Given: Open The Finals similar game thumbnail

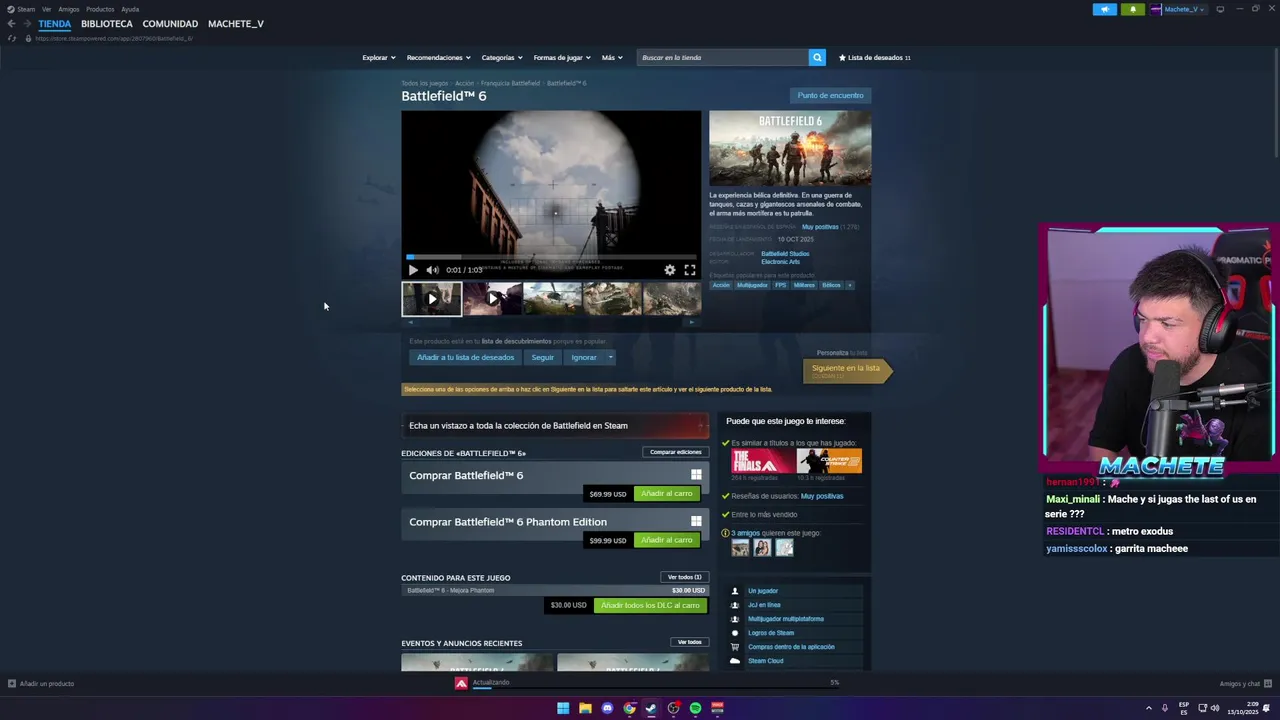Looking at the screenshot, I should pyautogui.click(x=763, y=461).
